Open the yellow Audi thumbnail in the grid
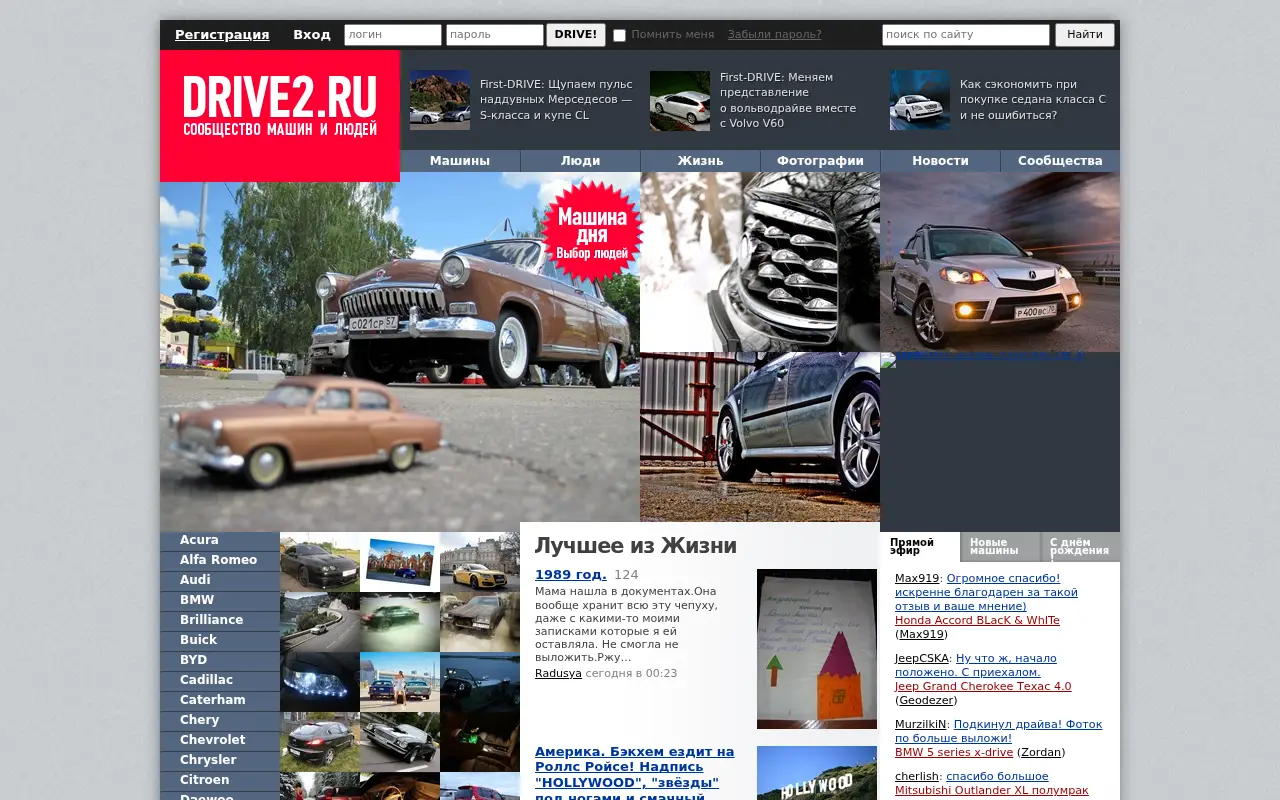The width and height of the screenshot is (1280, 800). [480, 562]
